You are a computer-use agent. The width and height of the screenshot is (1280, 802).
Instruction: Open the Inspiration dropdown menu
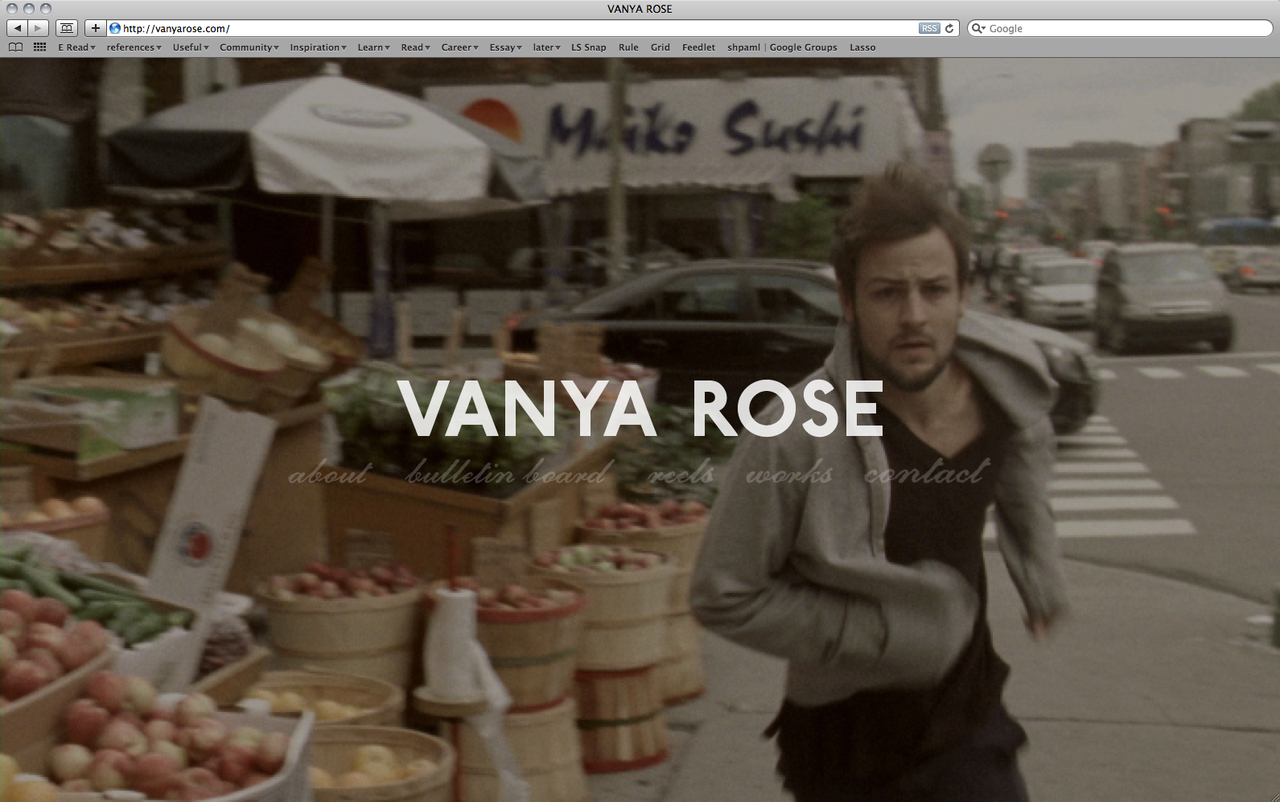[x=316, y=47]
